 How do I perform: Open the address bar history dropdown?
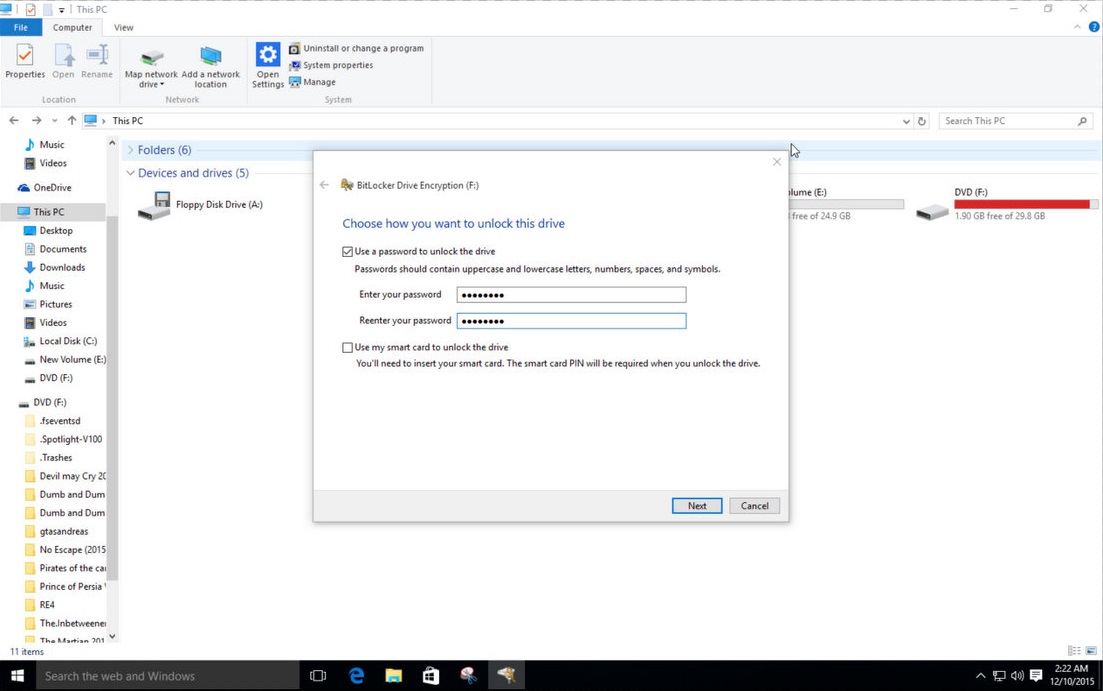tap(906, 121)
